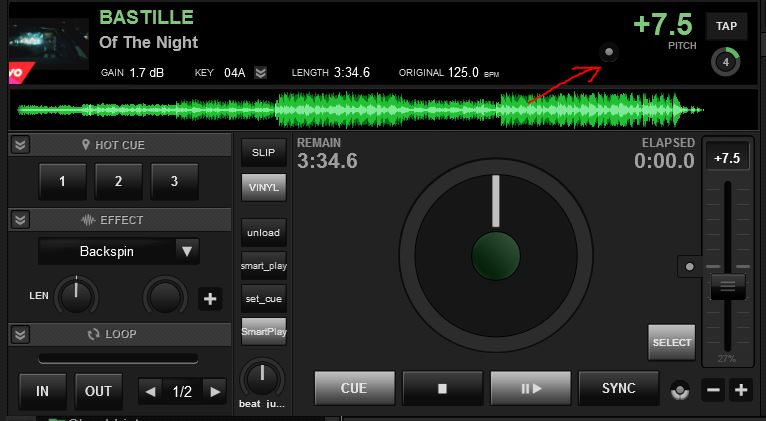Image resolution: width=766 pixels, height=421 pixels.
Task: Click the pitch plus button
Action: coord(740,391)
